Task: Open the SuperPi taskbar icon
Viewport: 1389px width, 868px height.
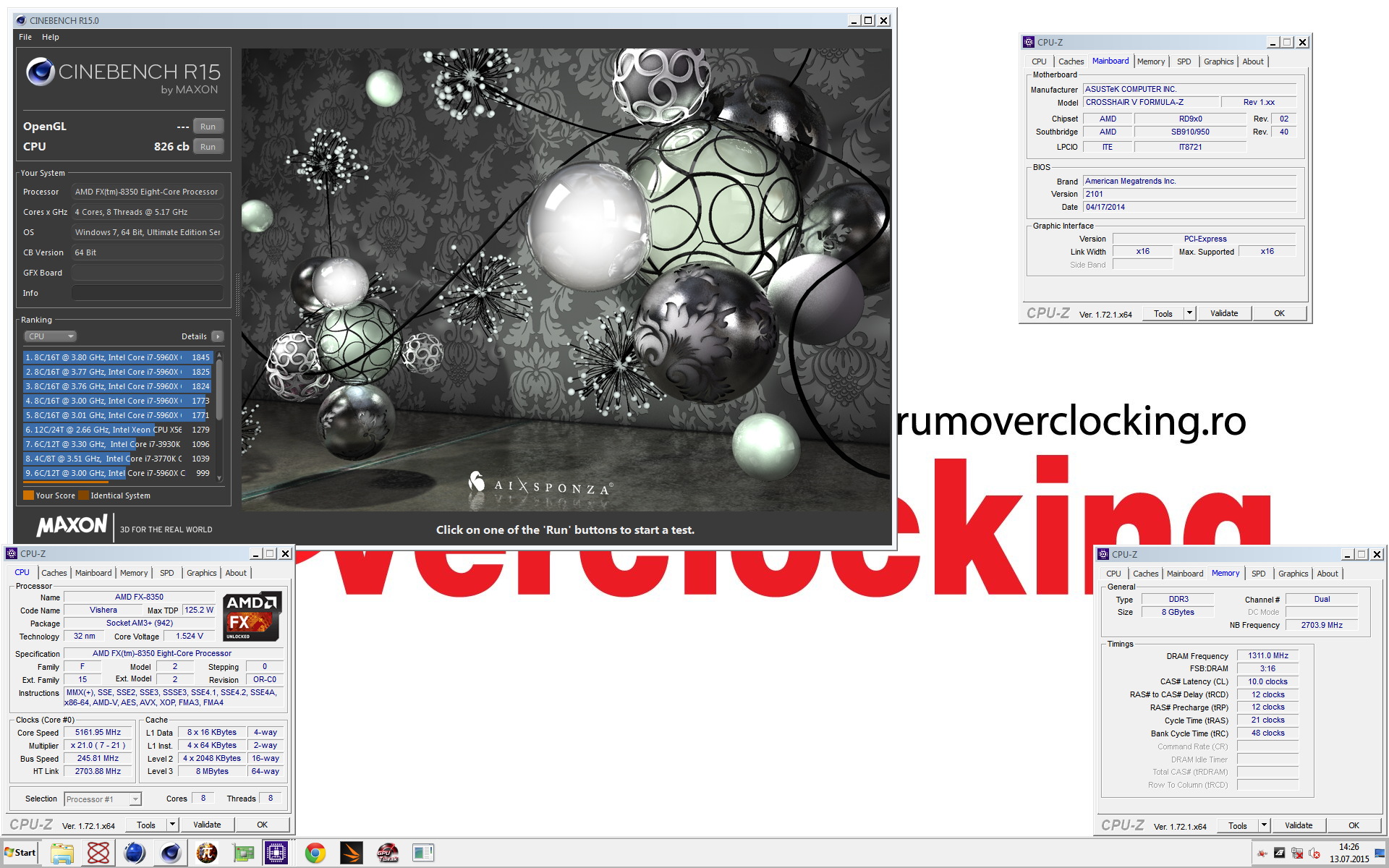Action: click(207, 854)
